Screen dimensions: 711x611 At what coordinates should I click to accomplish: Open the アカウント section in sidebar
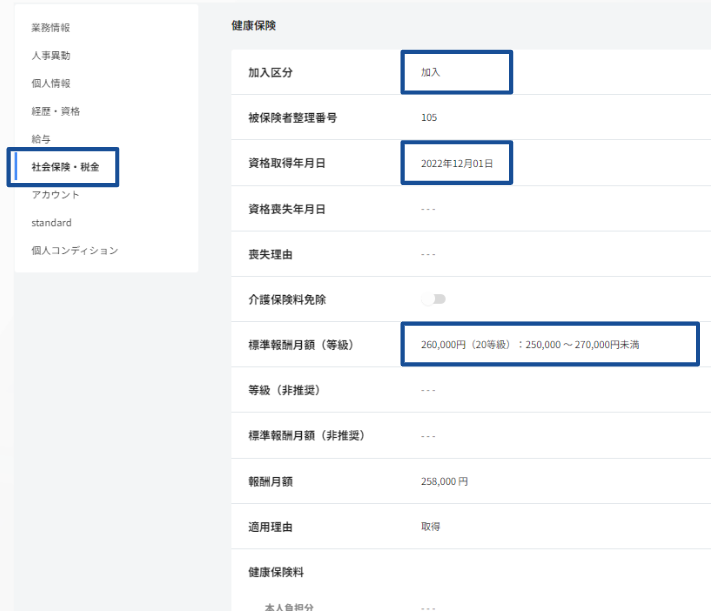[x=55, y=194]
